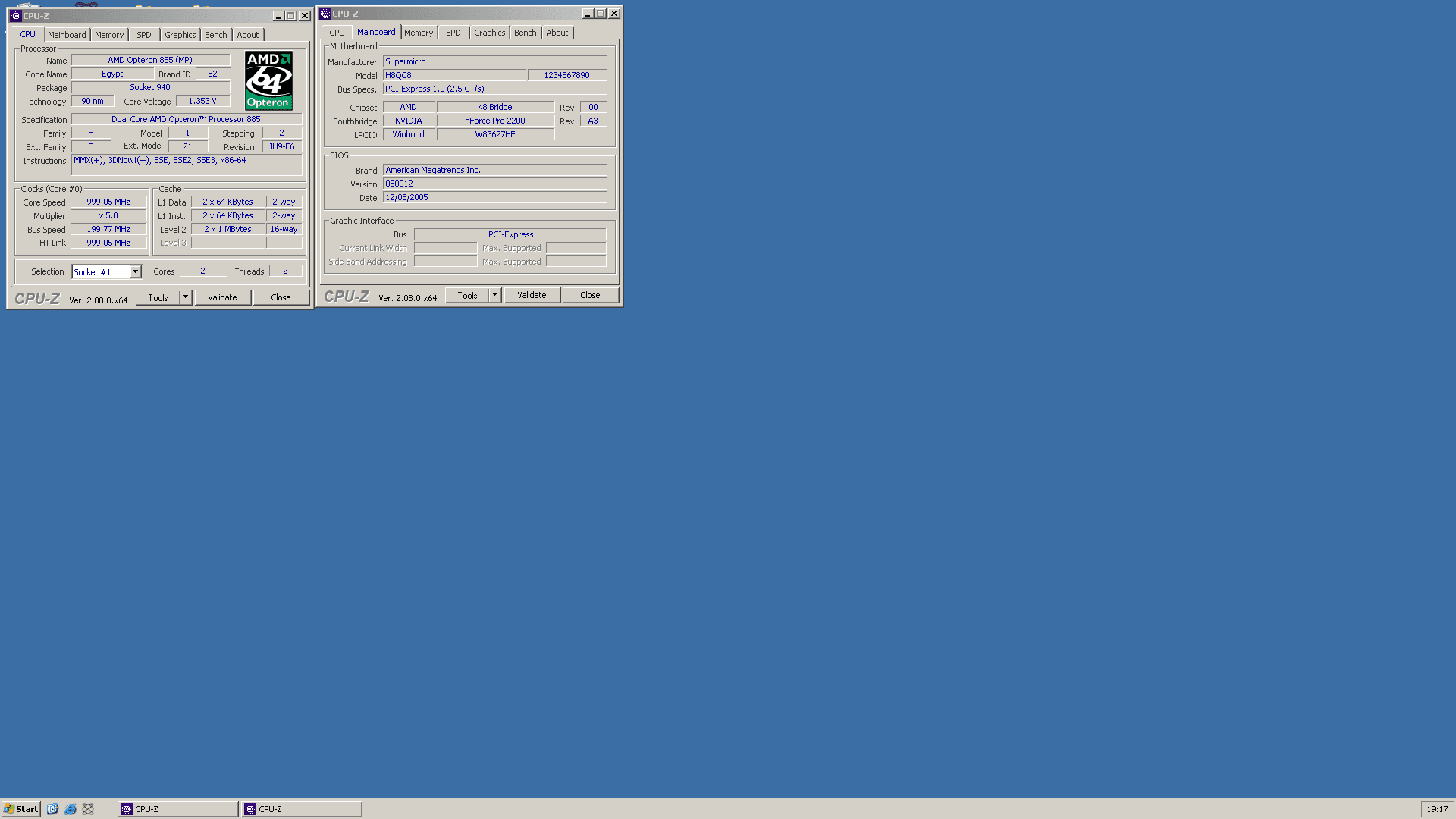Viewport: 1456px width, 819px height.
Task: Minimize the right CPU-Z window
Action: click(588, 14)
